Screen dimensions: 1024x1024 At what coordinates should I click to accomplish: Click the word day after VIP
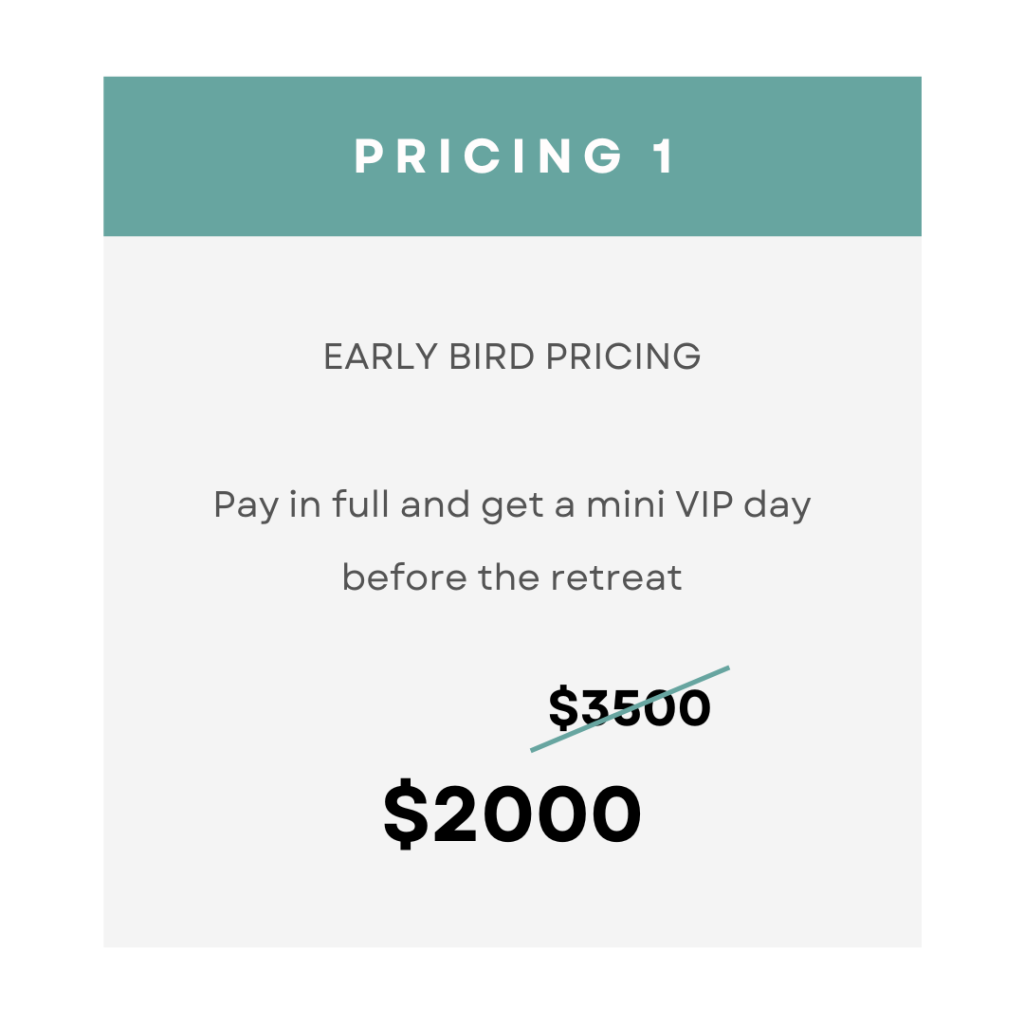777,506
